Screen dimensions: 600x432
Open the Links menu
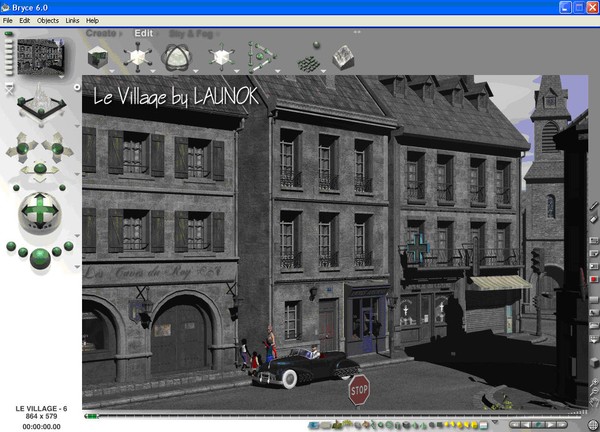point(72,21)
